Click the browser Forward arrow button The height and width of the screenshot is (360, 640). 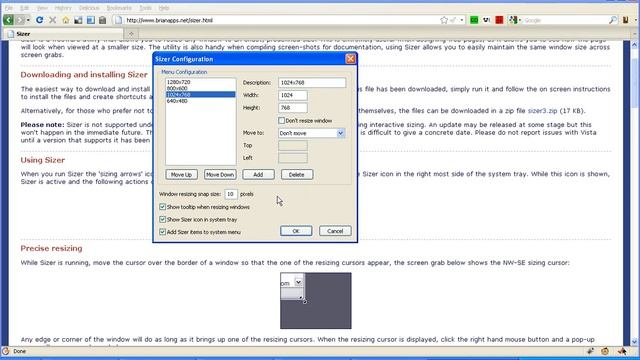tap(20, 20)
